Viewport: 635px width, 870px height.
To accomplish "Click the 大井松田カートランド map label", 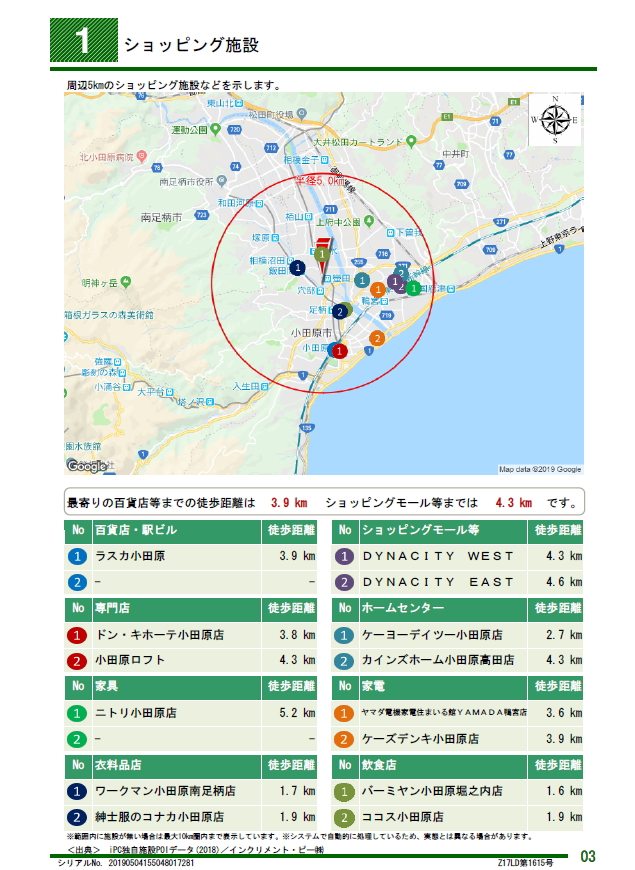I will click(357, 142).
